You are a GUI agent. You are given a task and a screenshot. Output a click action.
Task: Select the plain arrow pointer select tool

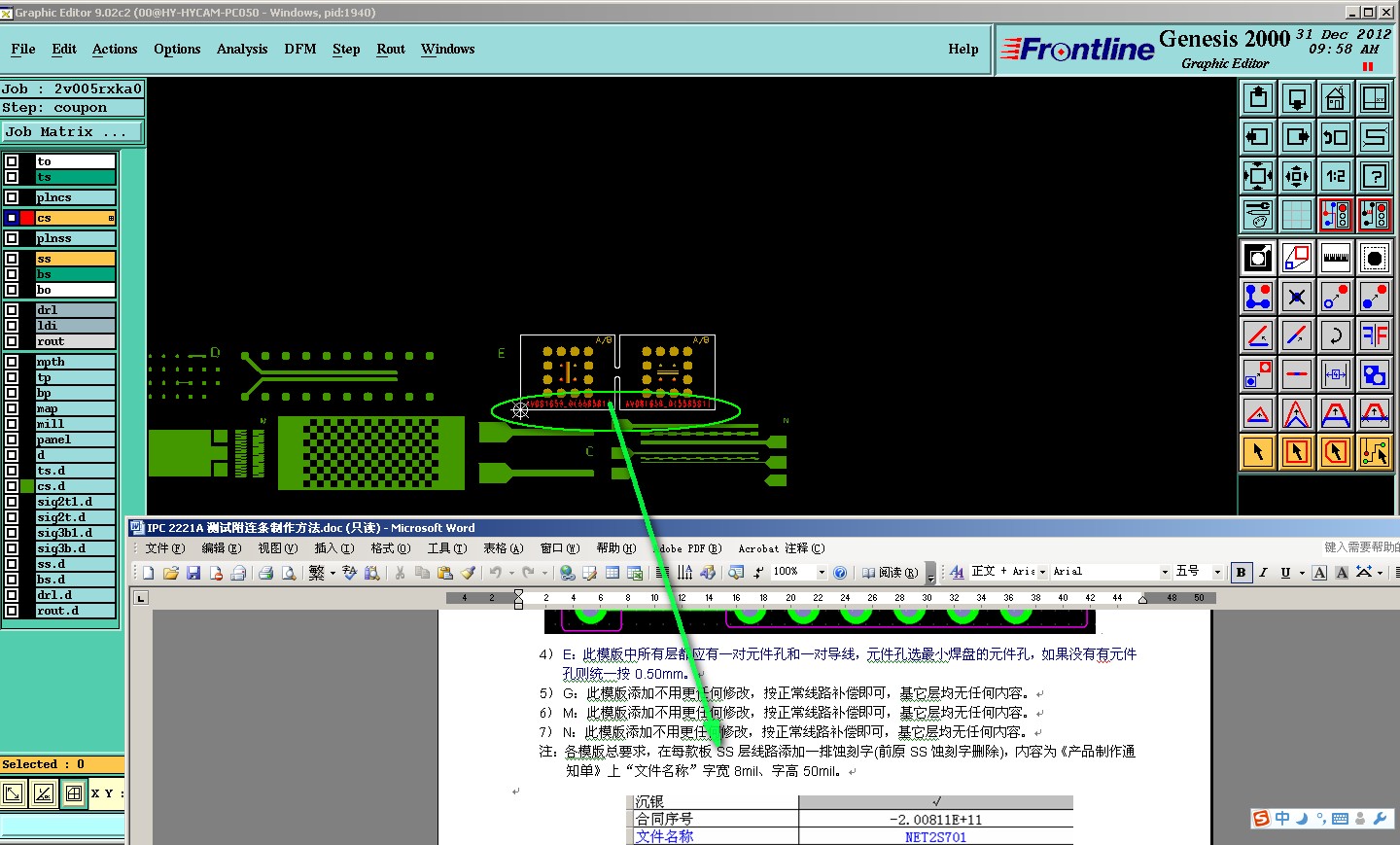(1258, 452)
